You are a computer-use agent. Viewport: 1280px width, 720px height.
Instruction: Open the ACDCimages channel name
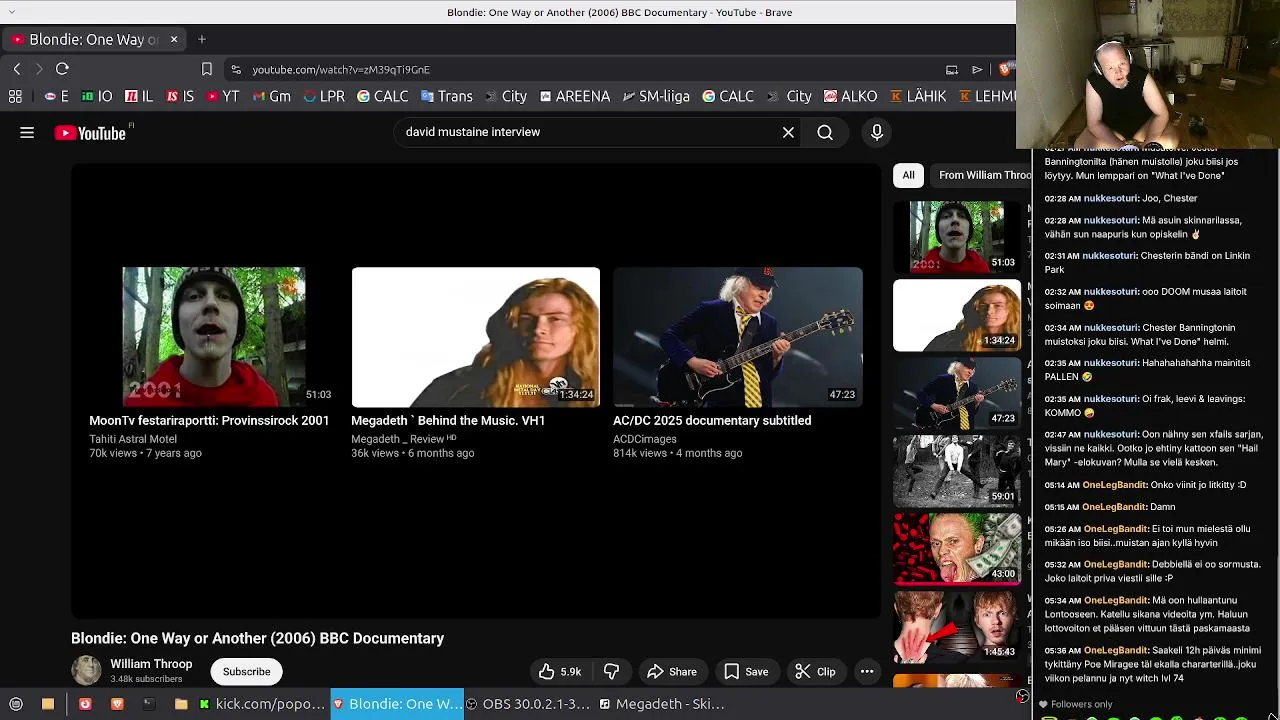tap(645, 439)
